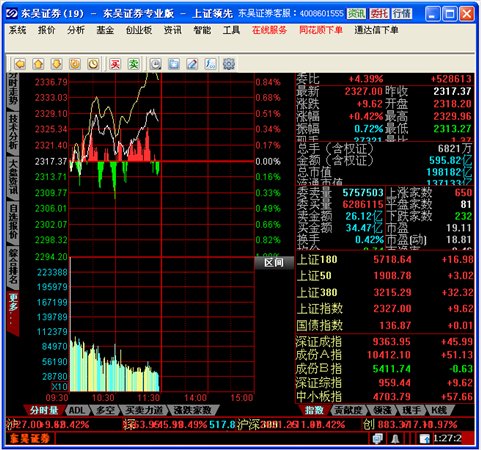Open the 智能 menu

[x=202, y=30]
